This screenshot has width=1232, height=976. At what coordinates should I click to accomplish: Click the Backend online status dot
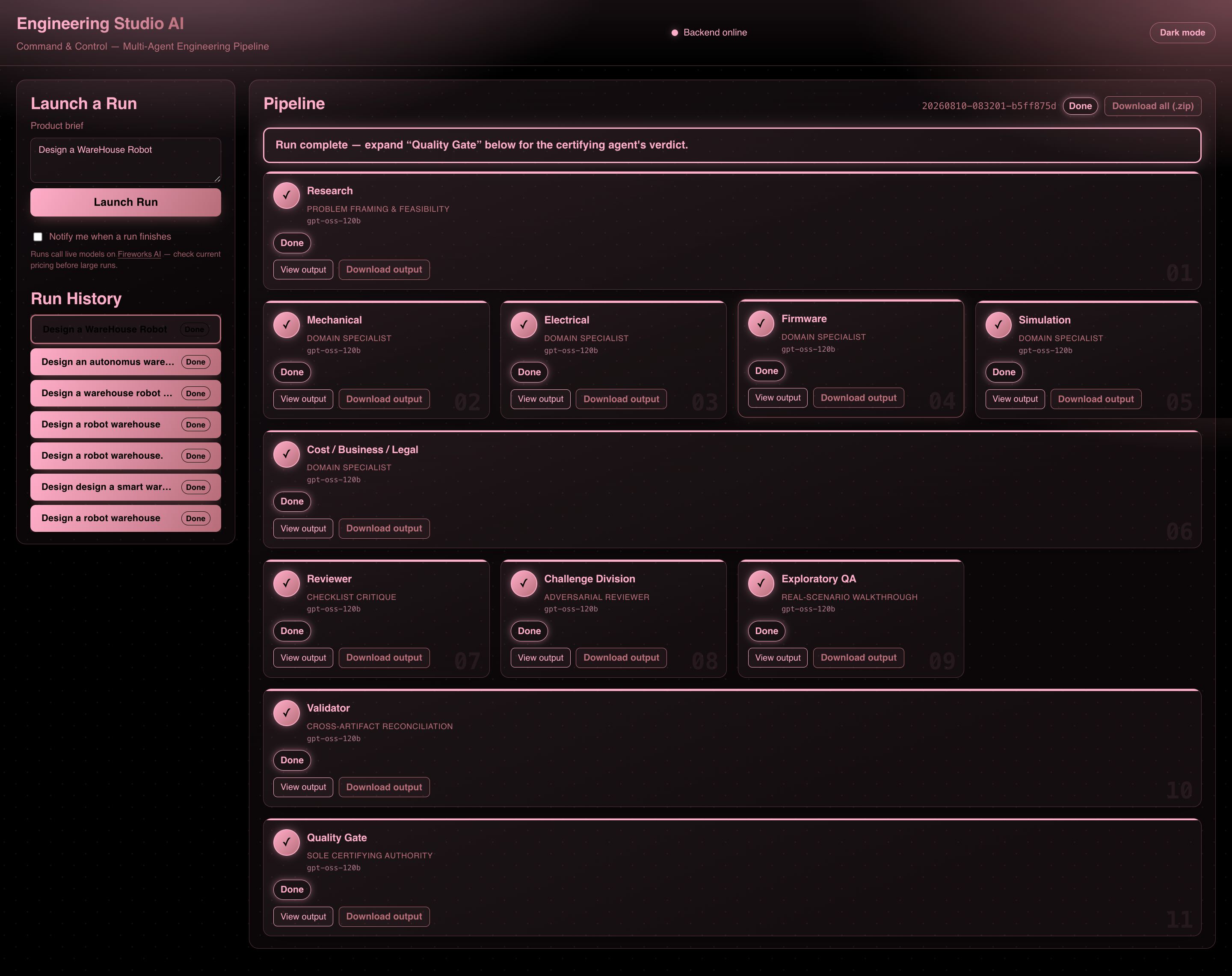pyautogui.click(x=675, y=33)
